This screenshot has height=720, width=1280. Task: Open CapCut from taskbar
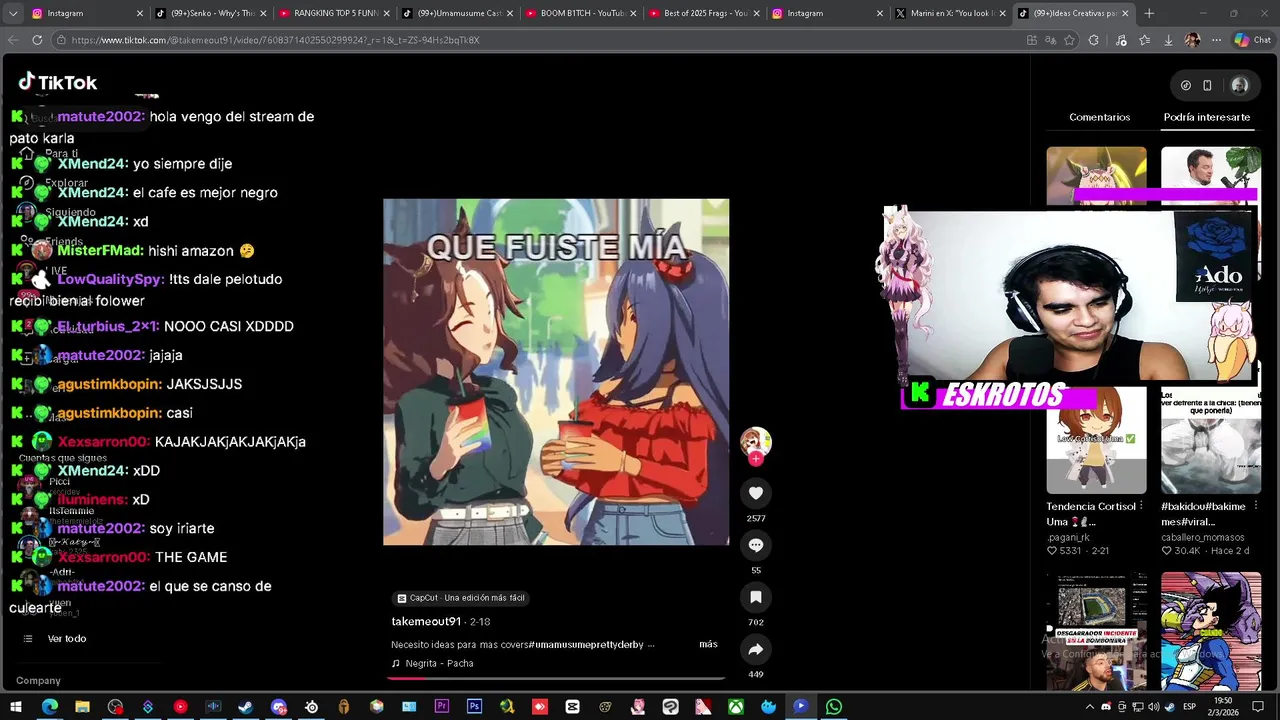point(572,707)
